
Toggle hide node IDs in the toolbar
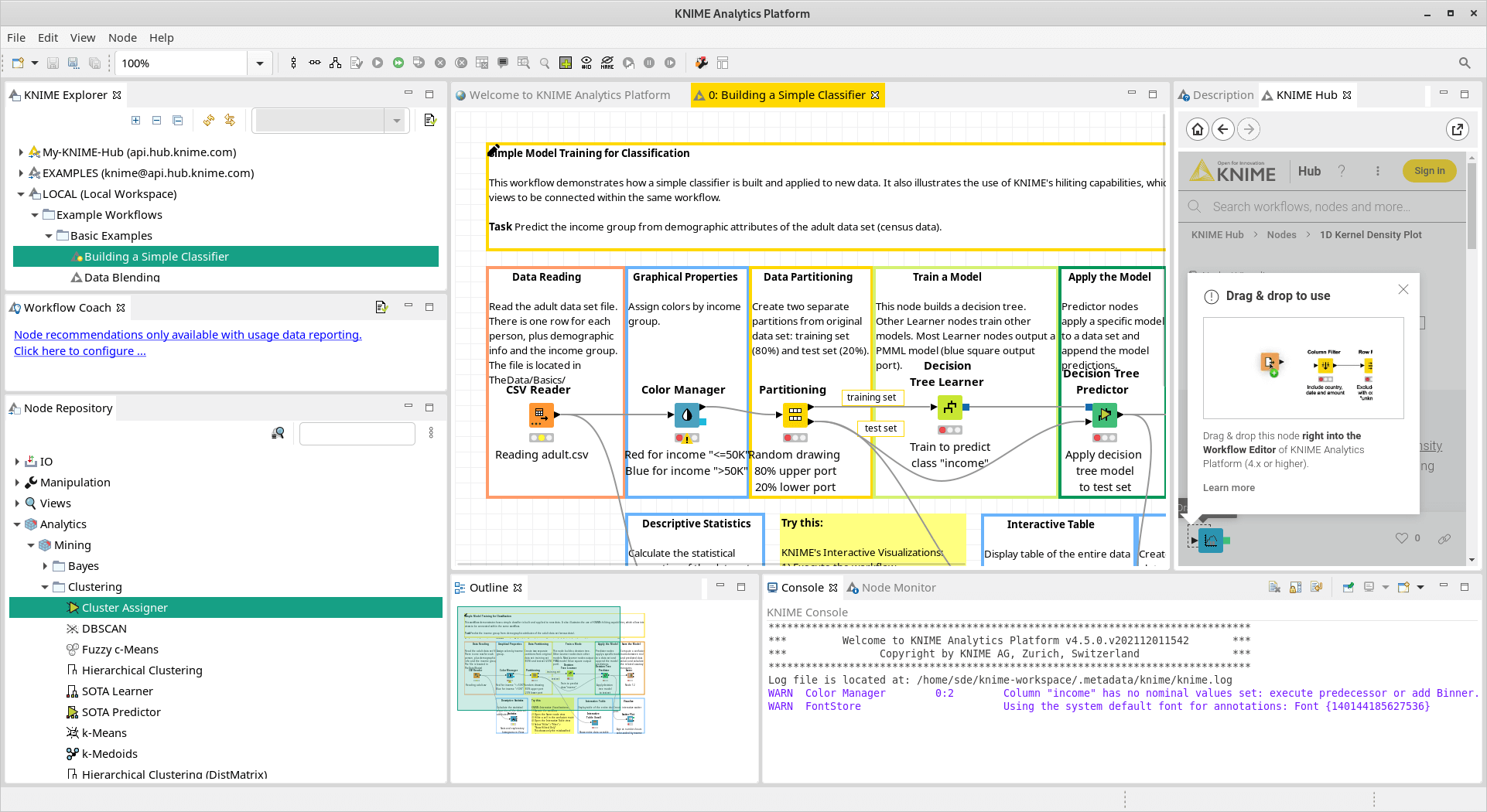point(586,63)
